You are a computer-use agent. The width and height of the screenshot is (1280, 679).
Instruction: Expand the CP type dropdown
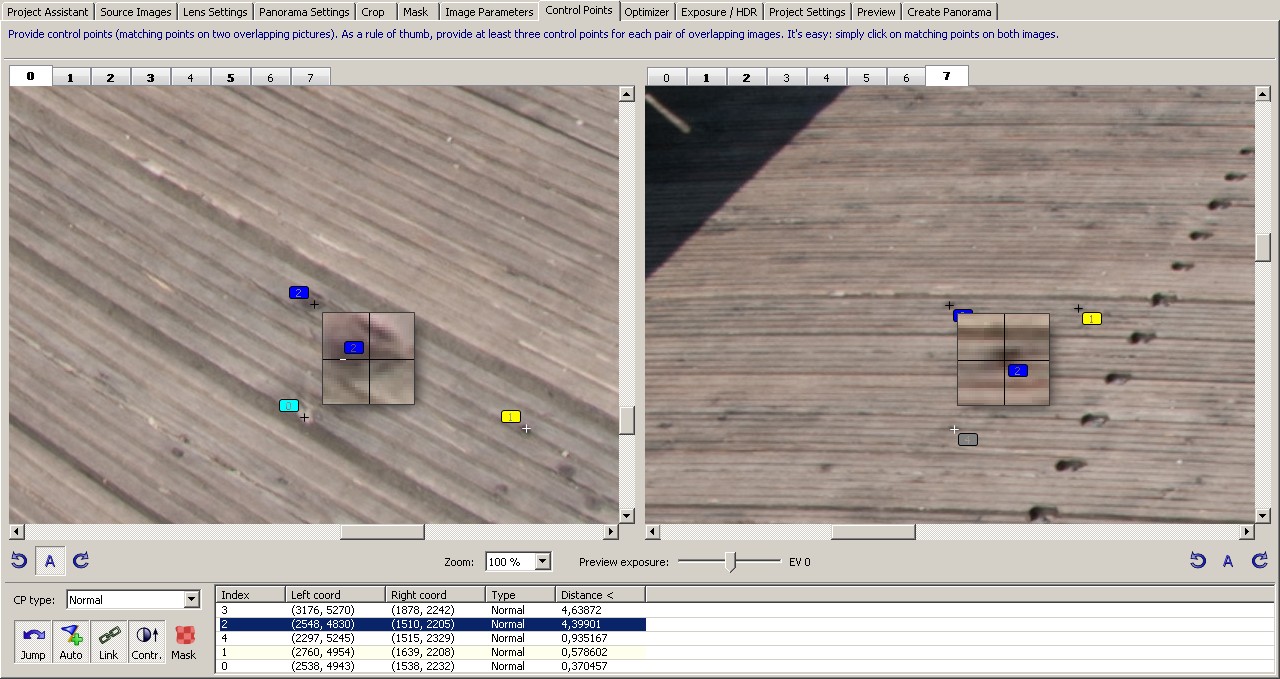pos(192,600)
